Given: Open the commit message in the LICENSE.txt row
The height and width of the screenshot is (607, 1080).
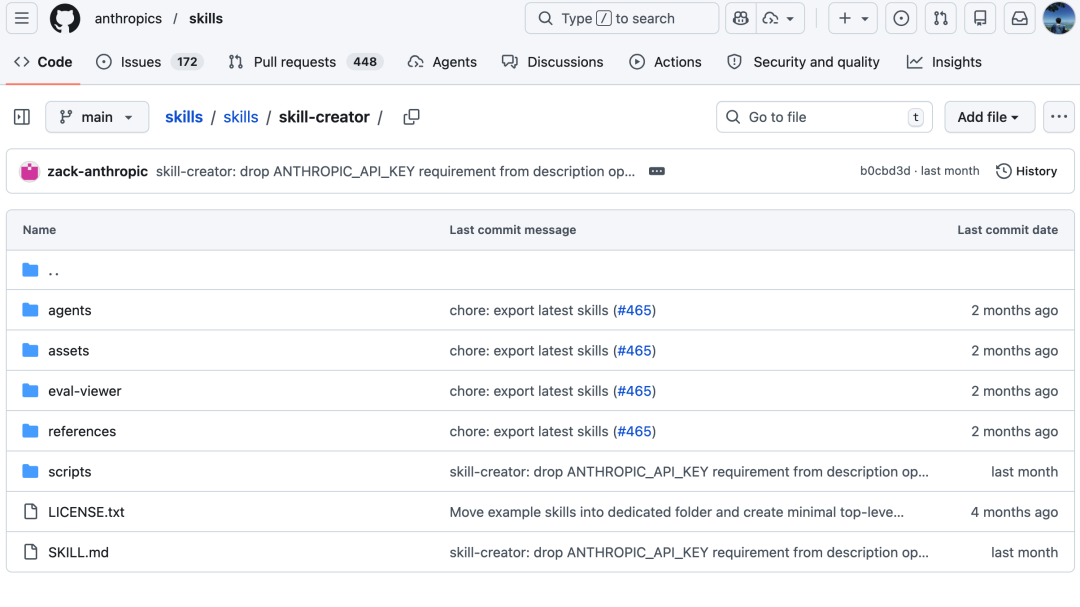Looking at the screenshot, I should [x=676, y=512].
